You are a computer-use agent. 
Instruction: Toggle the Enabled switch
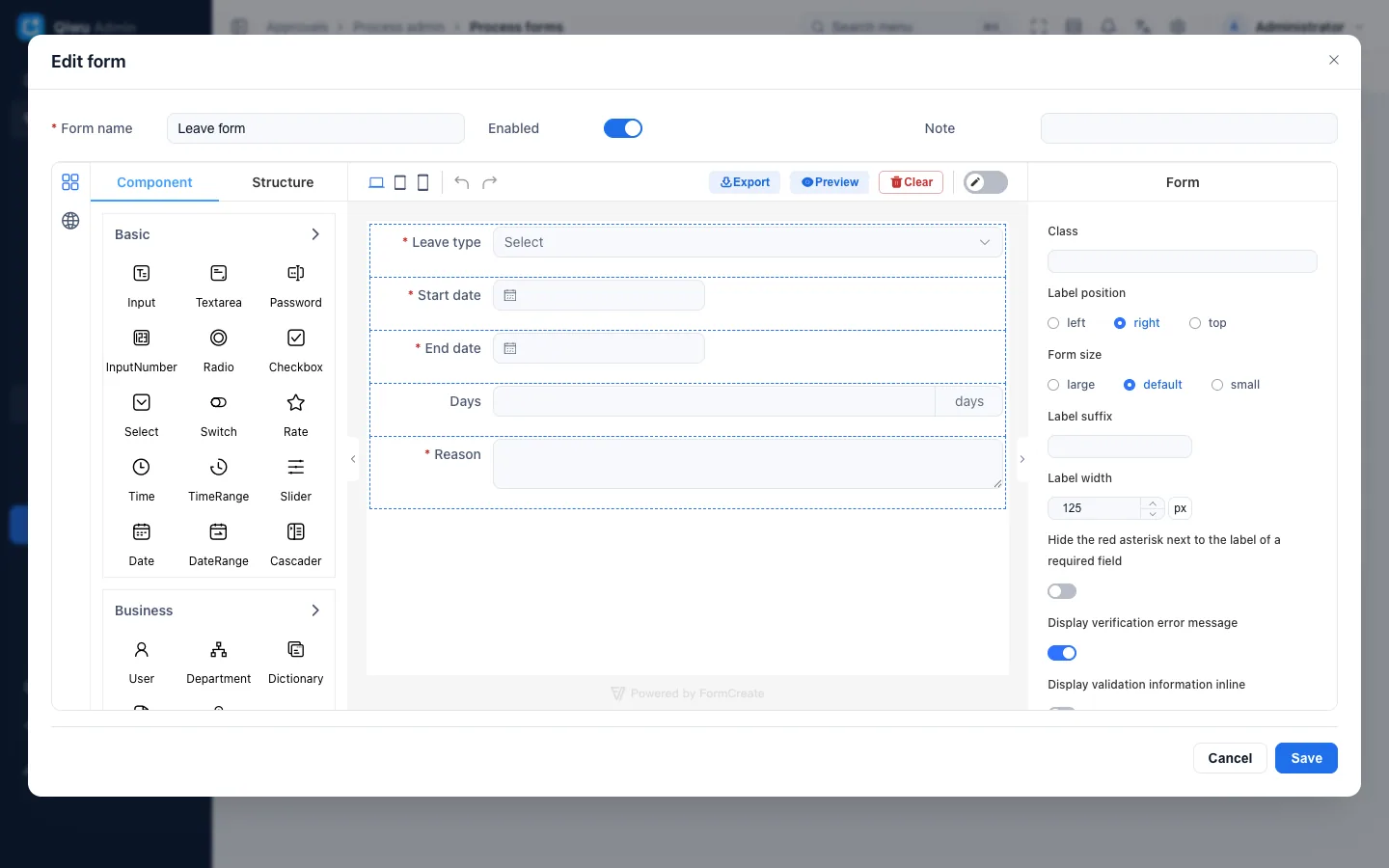[623, 128]
